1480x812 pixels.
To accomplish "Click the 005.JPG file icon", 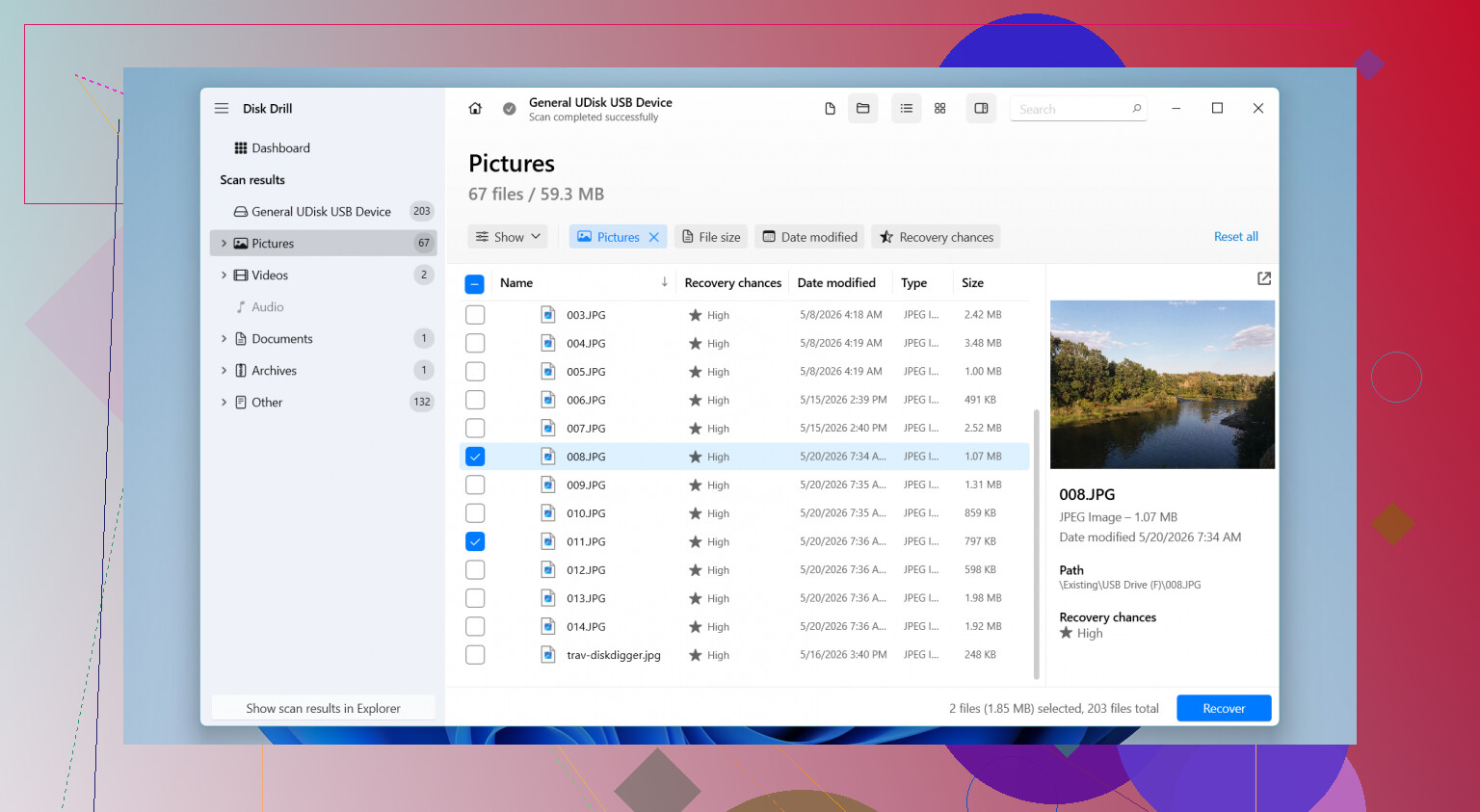I will pyautogui.click(x=548, y=372).
